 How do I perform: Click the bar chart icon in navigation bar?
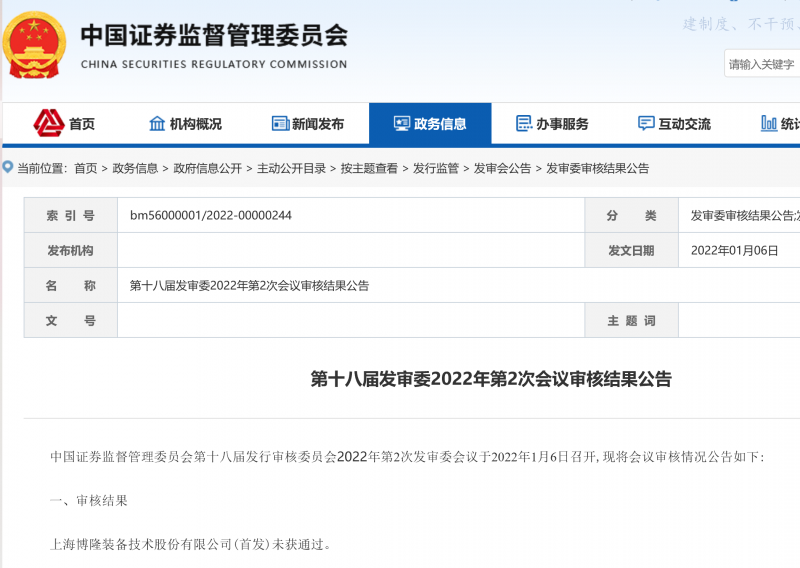click(x=768, y=124)
